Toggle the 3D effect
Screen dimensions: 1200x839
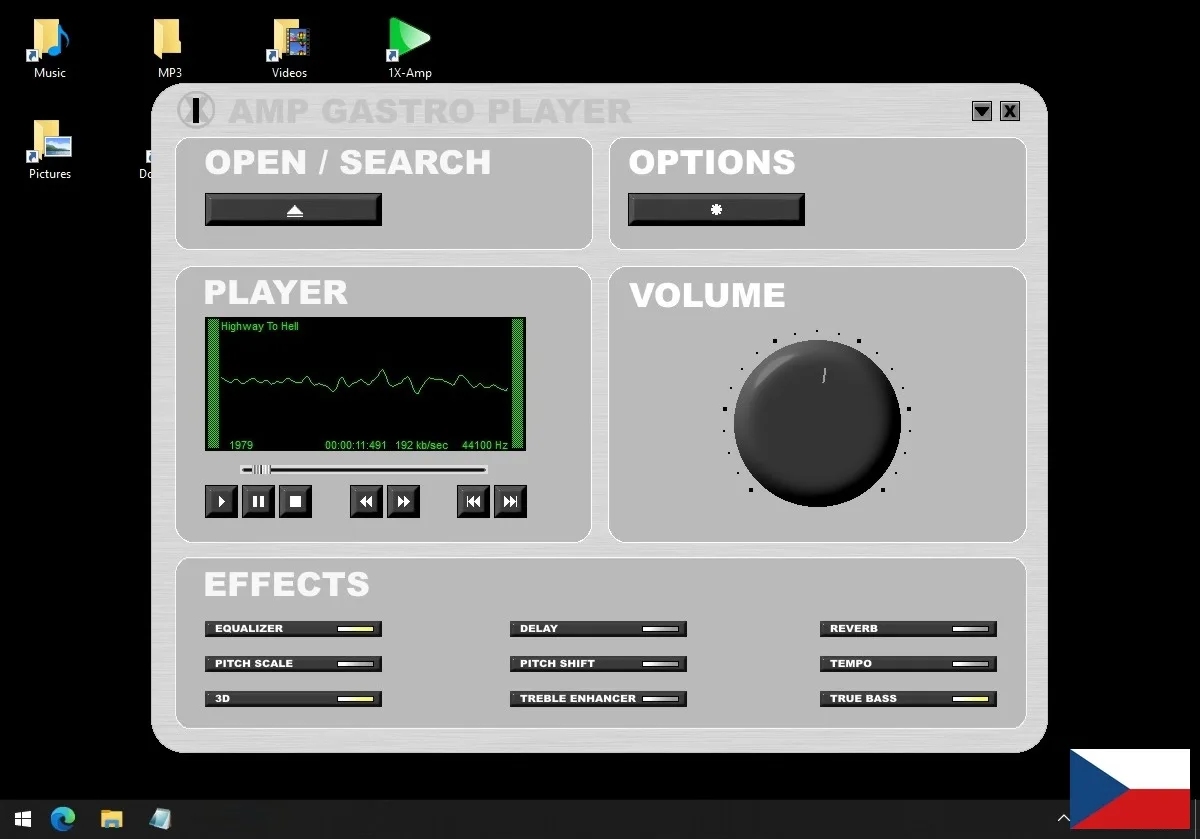pos(293,699)
